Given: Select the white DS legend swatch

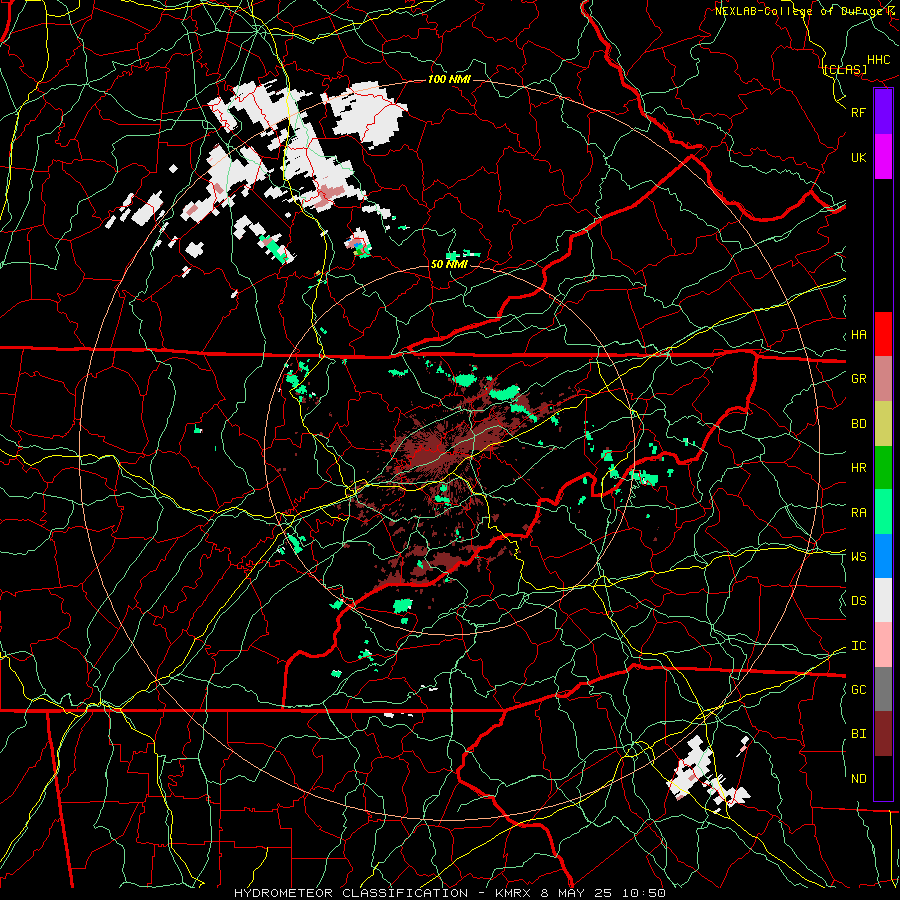Looking at the screenshot, I should coord(883,600).
